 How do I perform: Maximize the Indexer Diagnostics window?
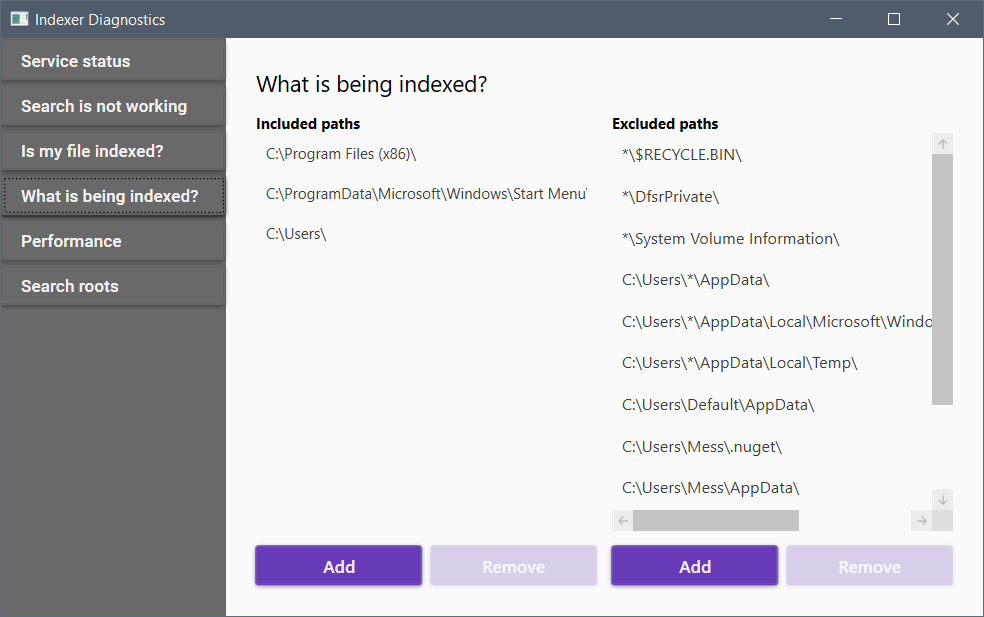pos(894,19)
